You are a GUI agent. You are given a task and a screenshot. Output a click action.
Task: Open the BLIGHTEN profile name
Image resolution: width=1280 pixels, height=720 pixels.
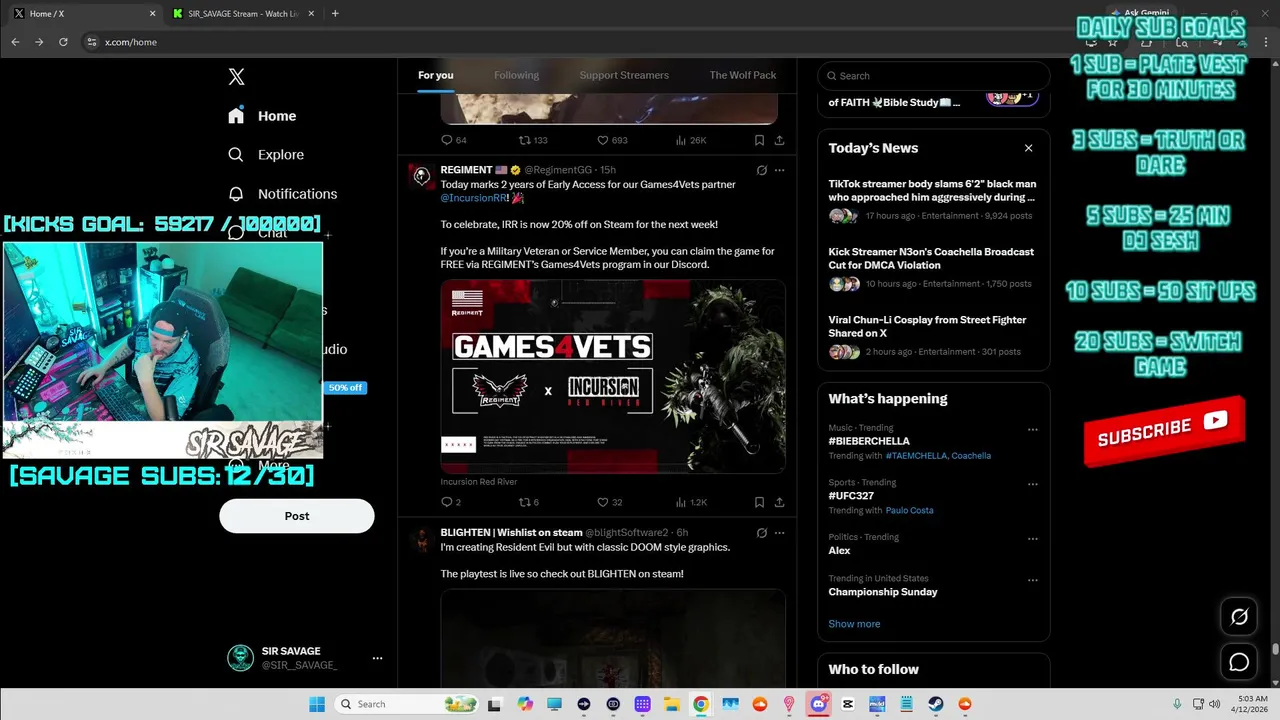click(511, 533)
